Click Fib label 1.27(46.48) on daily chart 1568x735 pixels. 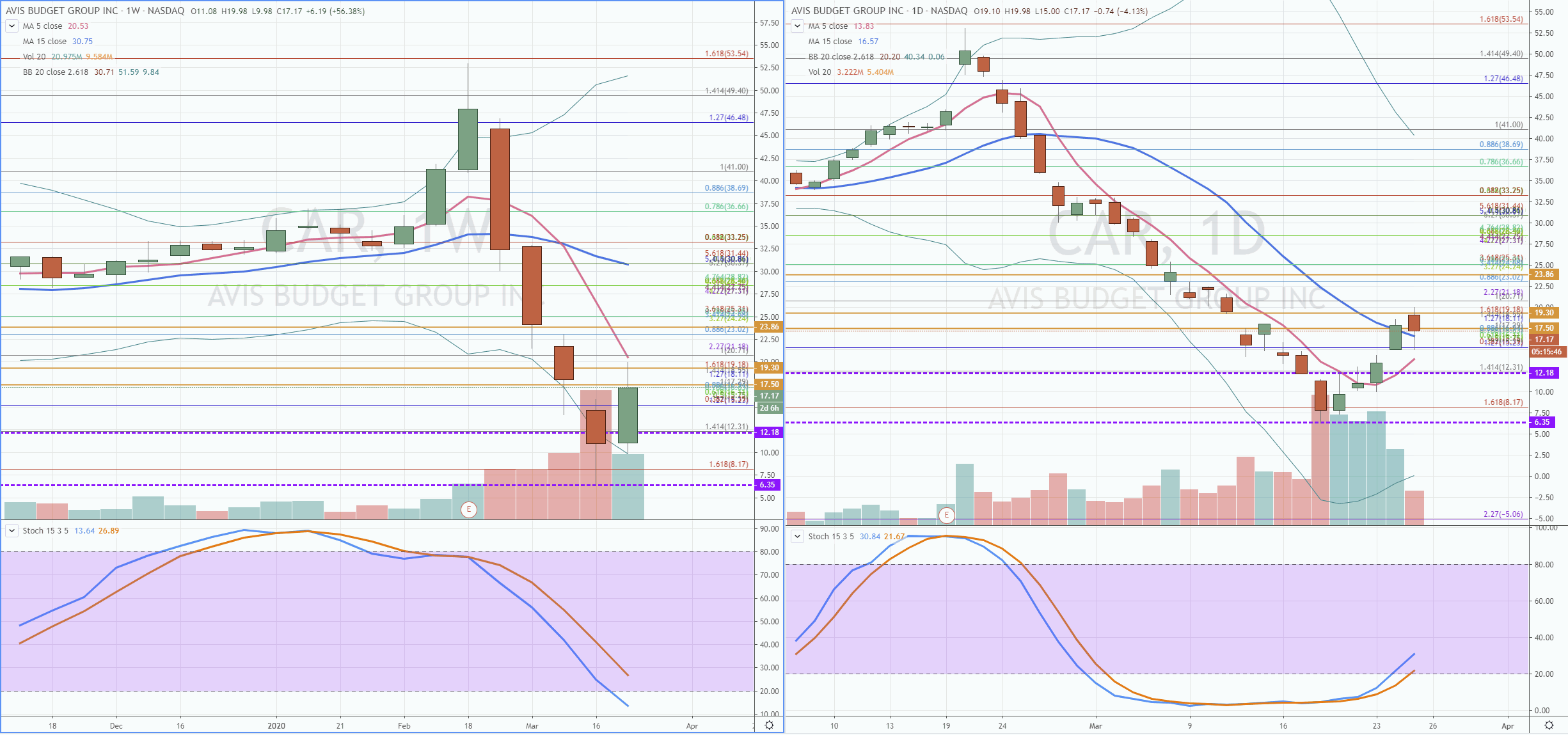pyautogui.click(x=1503, y=79)
